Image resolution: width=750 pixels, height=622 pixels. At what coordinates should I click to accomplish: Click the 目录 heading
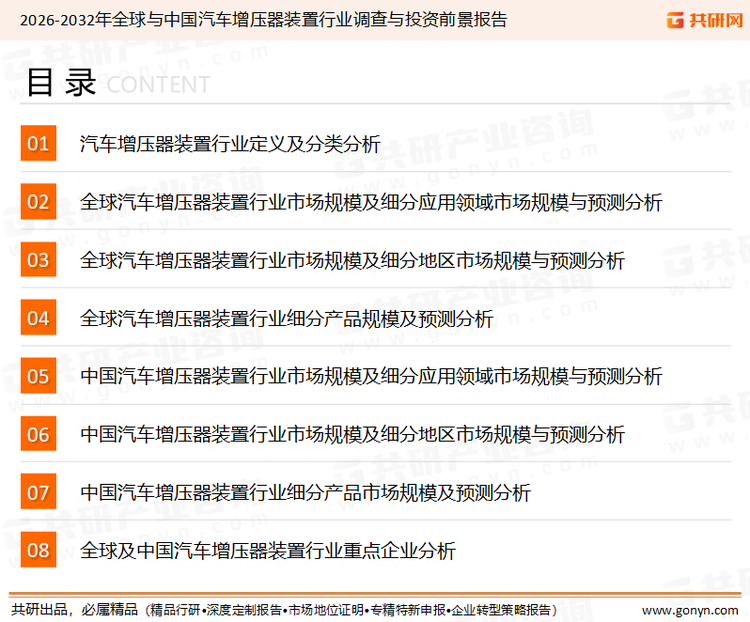[x=61, y=83]
